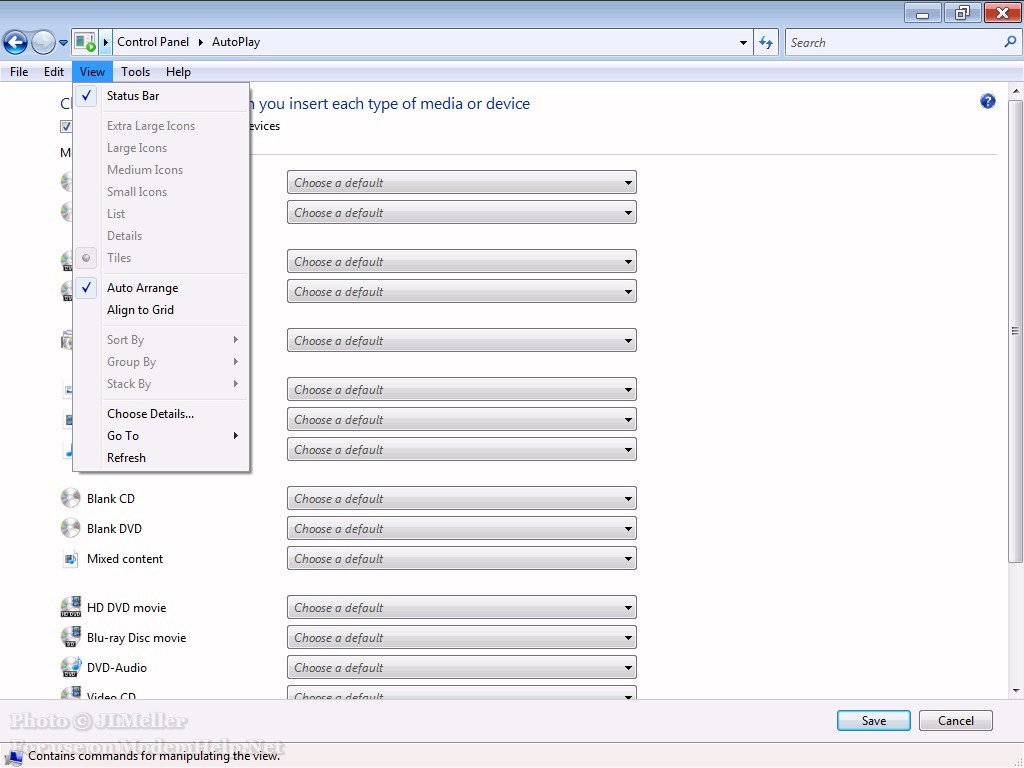Select Extra Large Icons view
Image resolution: width=1024 pixels, height=768 pixels.
point(161,126)
